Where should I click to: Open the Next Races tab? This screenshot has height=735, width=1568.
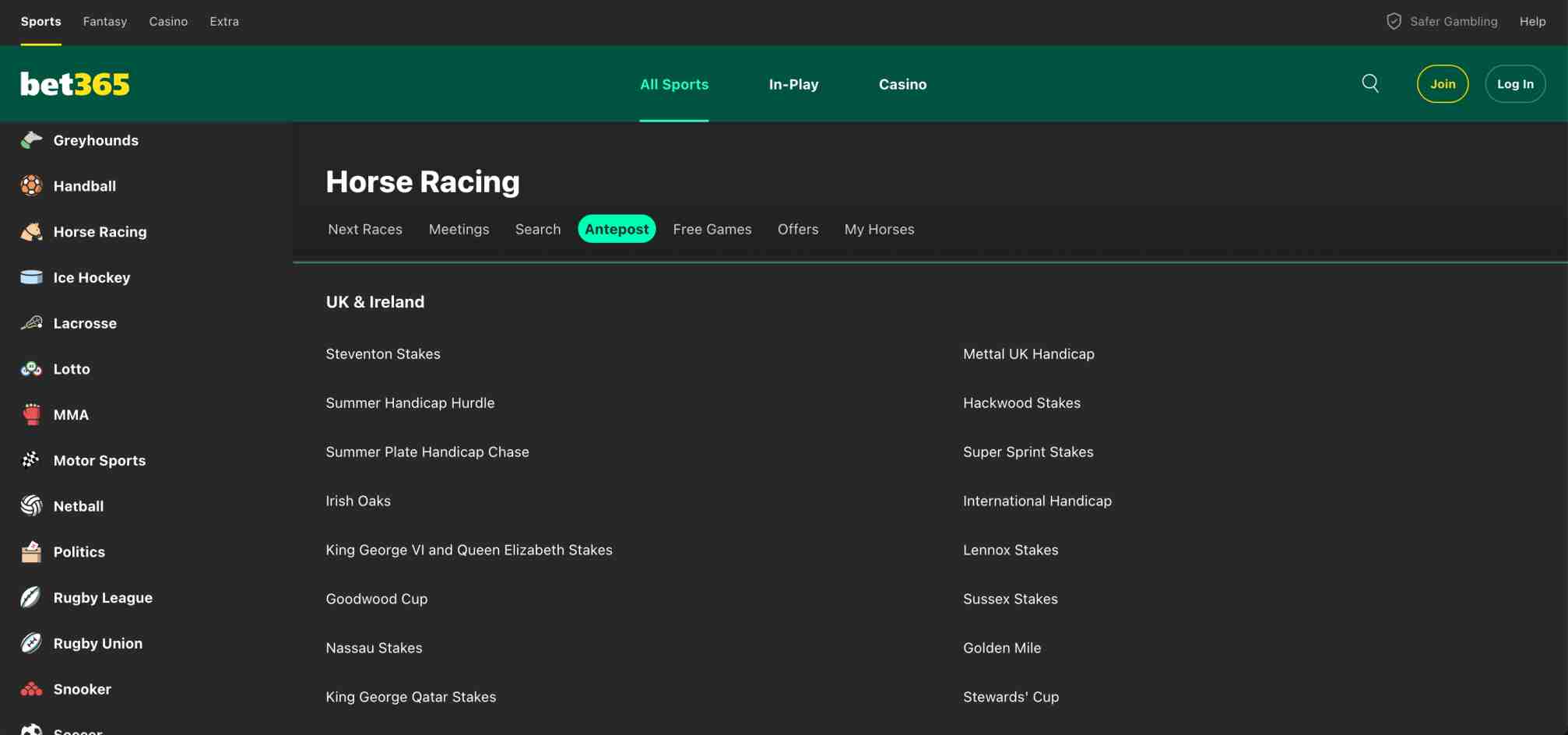coord(365,229)
